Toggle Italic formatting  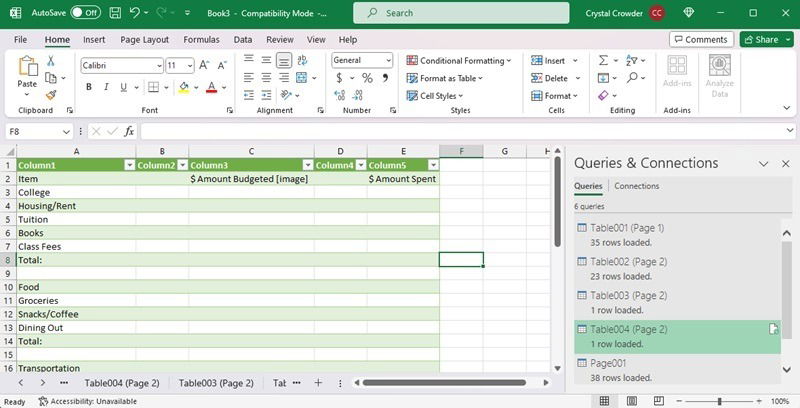pos(106,87)
